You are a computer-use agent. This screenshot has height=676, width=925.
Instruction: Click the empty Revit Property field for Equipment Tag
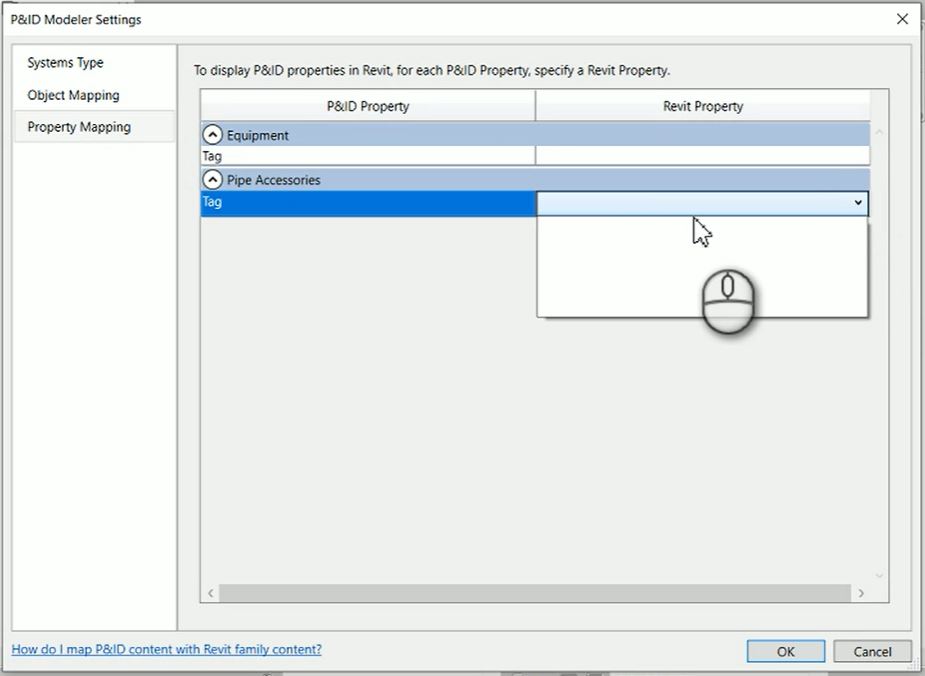click(x=700, y=156)
